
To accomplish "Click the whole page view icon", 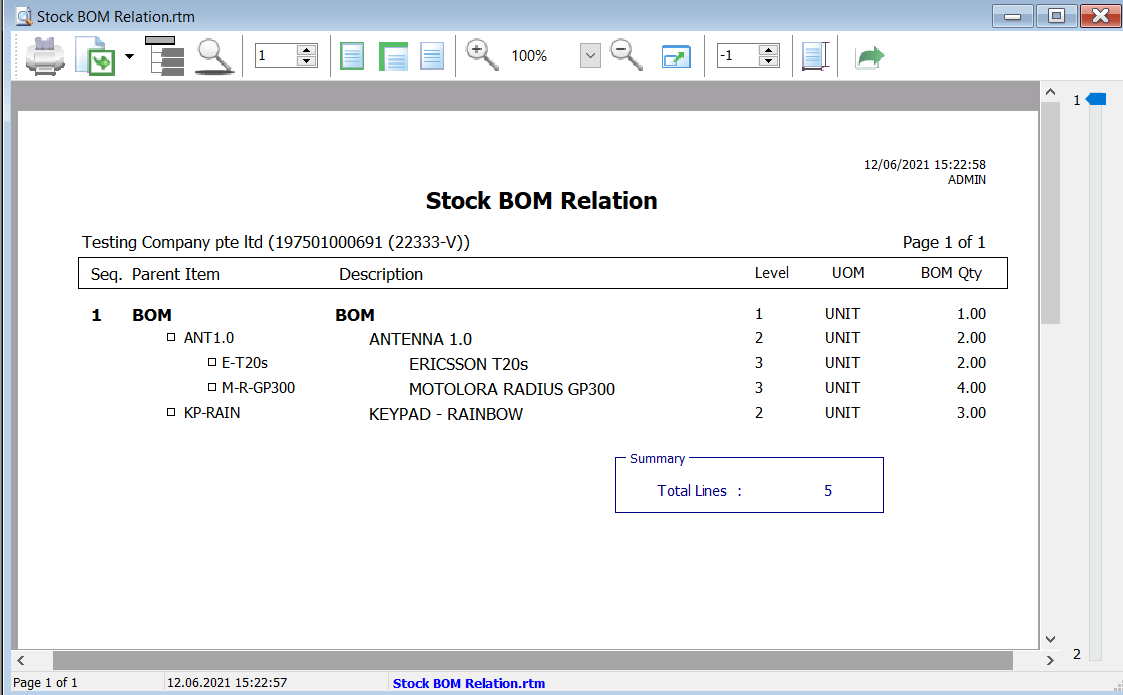I will (x=352, y=55).
